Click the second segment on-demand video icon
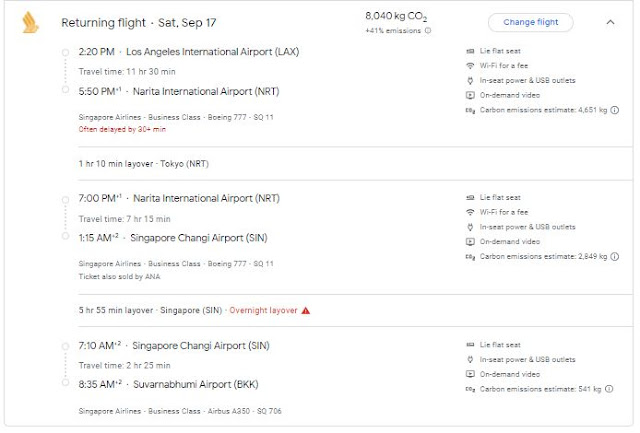Viewport: 640px width, 433px height. coord(471,242)
